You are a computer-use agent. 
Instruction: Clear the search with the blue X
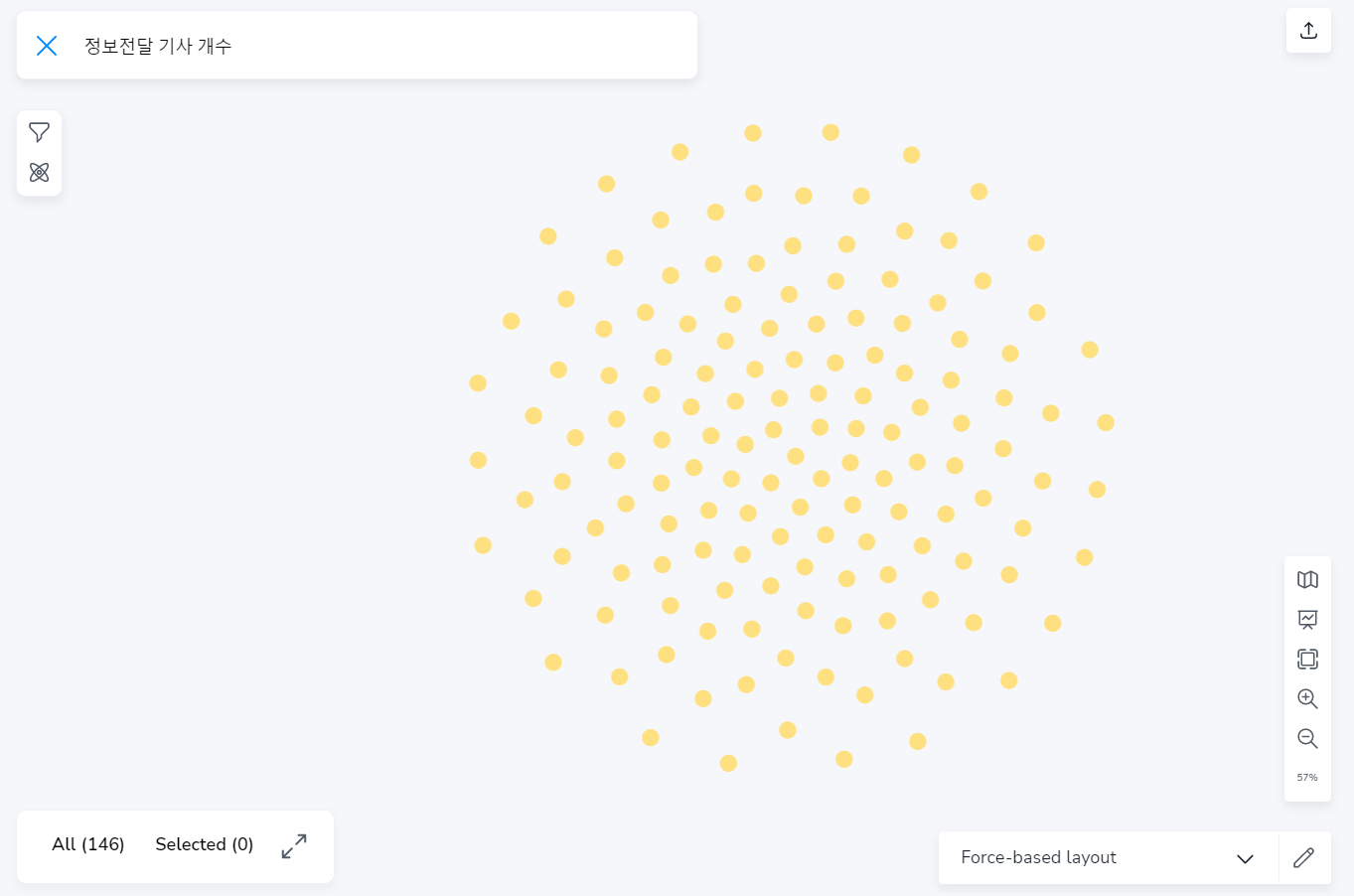(47, 46)
